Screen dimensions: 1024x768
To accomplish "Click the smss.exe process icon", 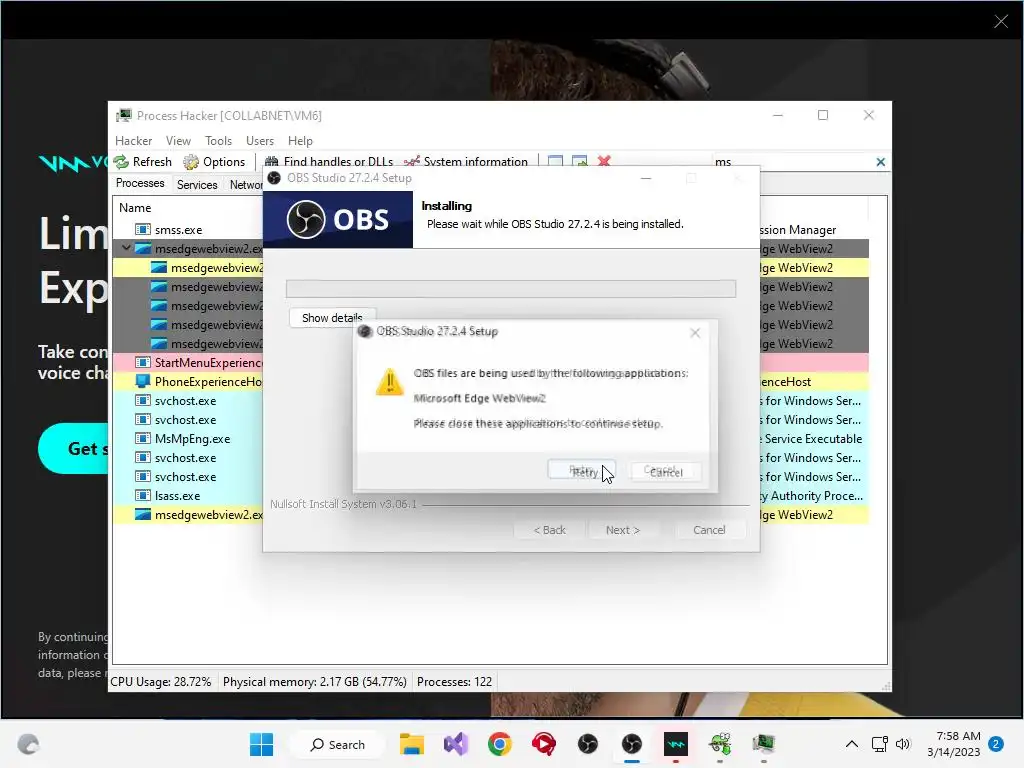I will tap(142, 229).
